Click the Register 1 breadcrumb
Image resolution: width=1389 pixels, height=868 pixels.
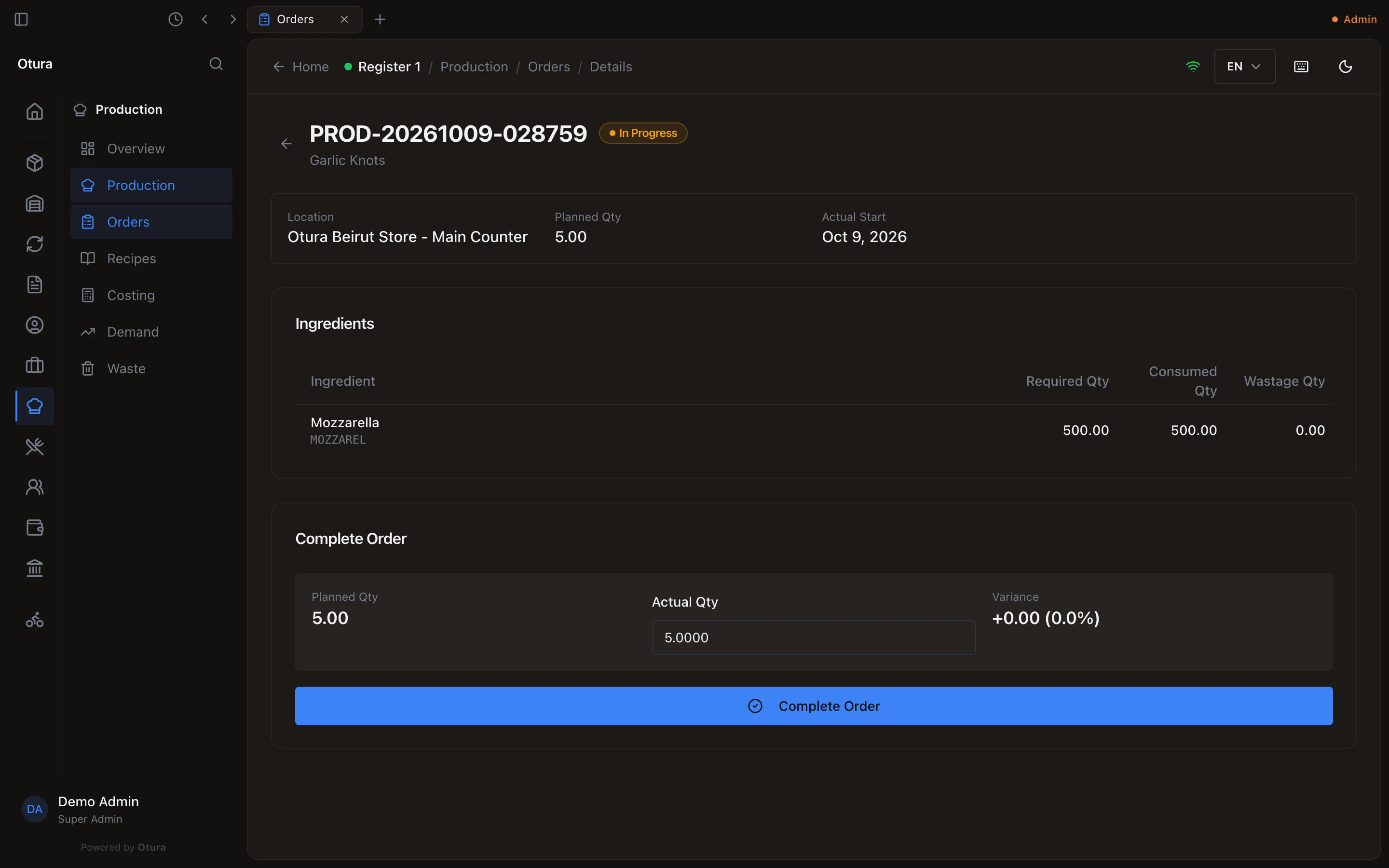point(383,67)
